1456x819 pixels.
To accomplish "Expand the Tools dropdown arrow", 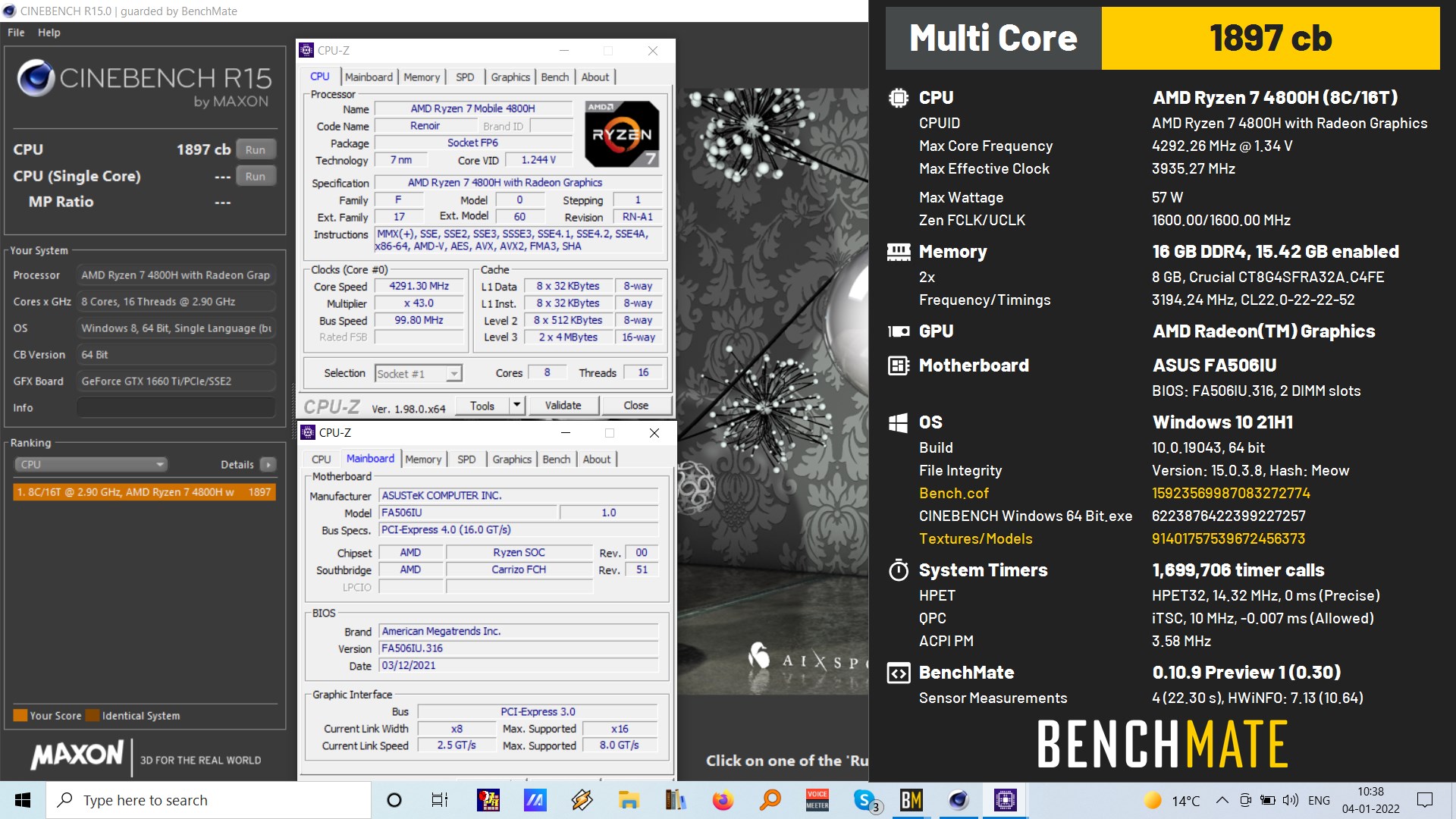I will coord(516,406).
